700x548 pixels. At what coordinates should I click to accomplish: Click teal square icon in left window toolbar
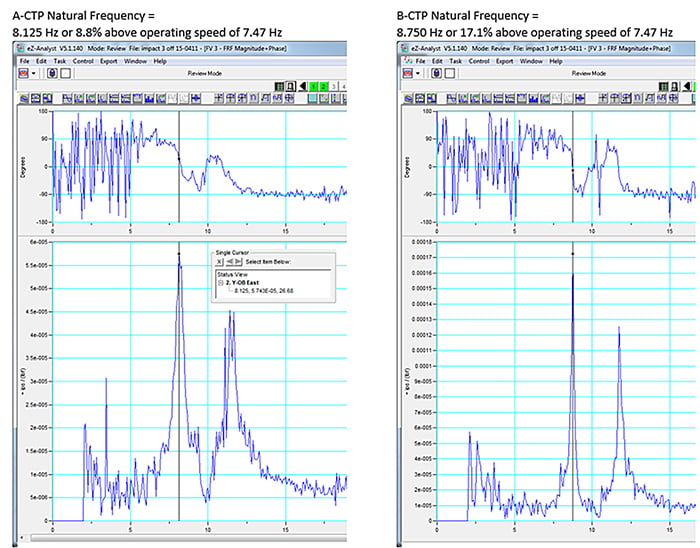point(312,99)
